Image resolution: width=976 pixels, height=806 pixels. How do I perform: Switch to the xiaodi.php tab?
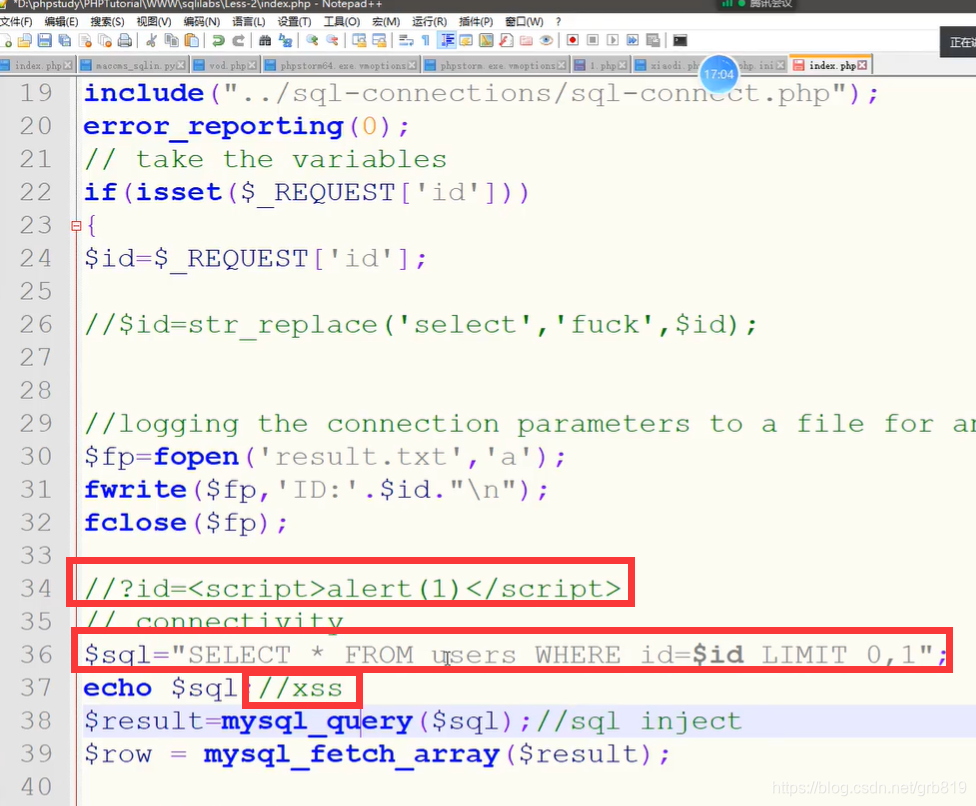(x=667, y=65)
